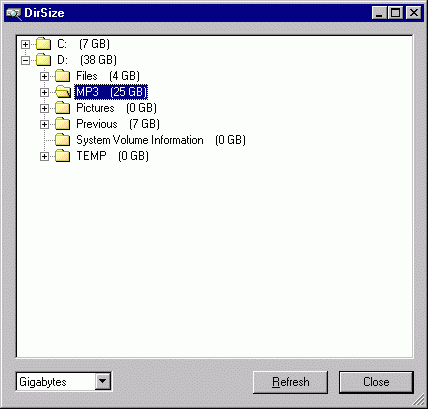Screen dimensions: 428x409
Task: Click the DirSize title bar app icon
Action: click(14, 13)
